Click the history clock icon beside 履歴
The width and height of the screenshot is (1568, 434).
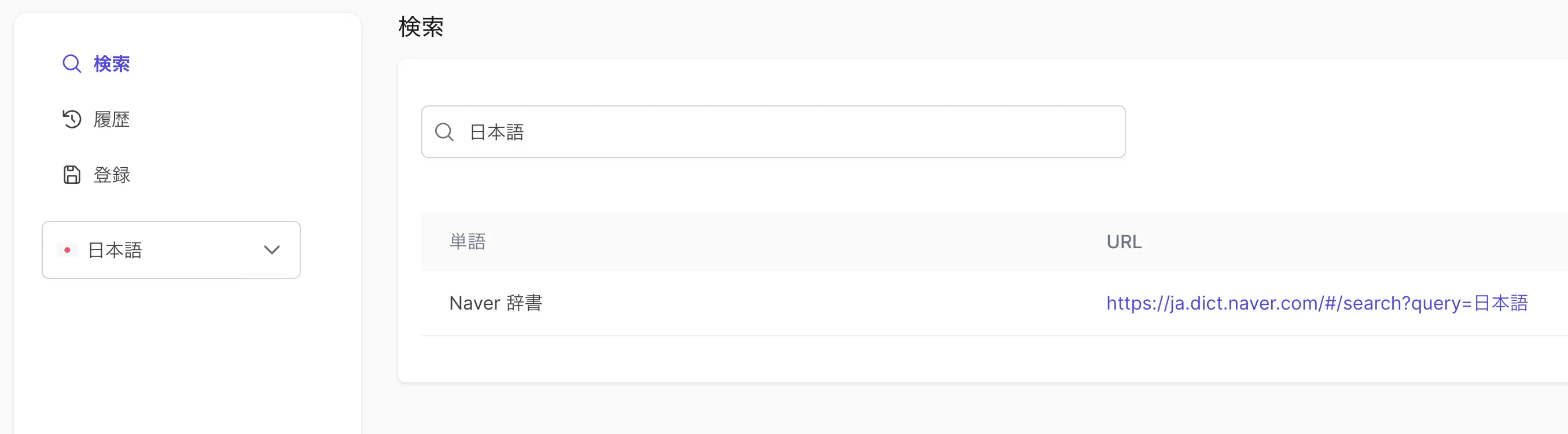click(72, 119)
